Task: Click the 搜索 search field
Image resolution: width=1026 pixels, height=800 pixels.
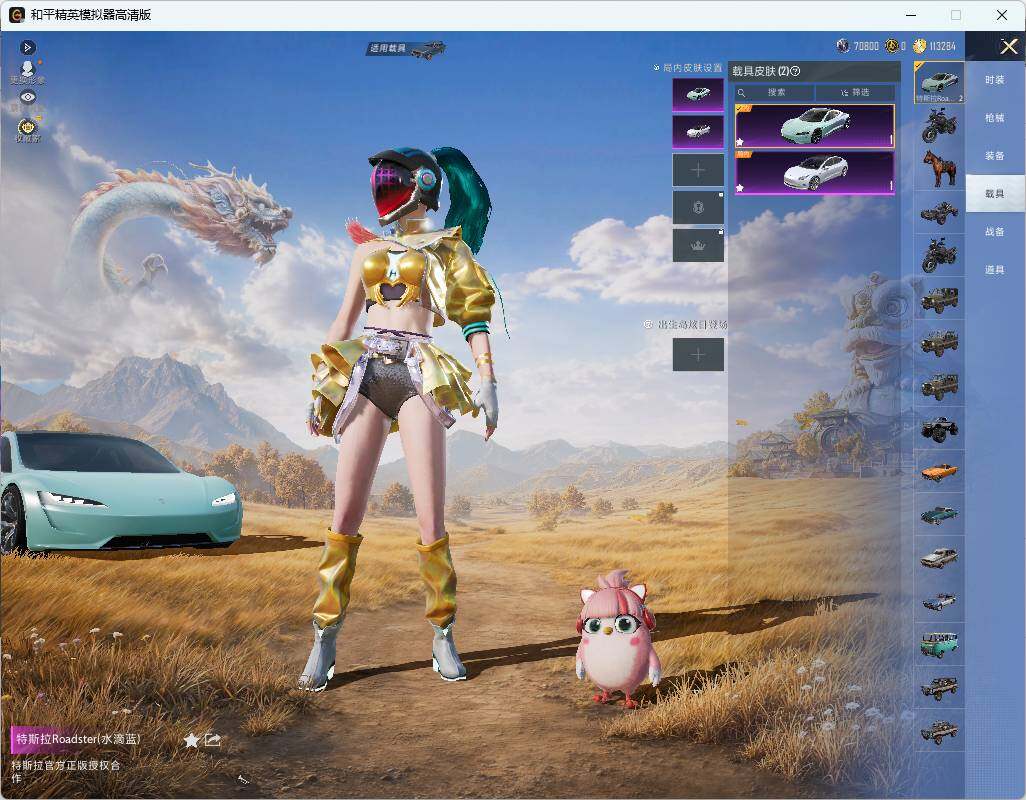Action: point(774,92)
